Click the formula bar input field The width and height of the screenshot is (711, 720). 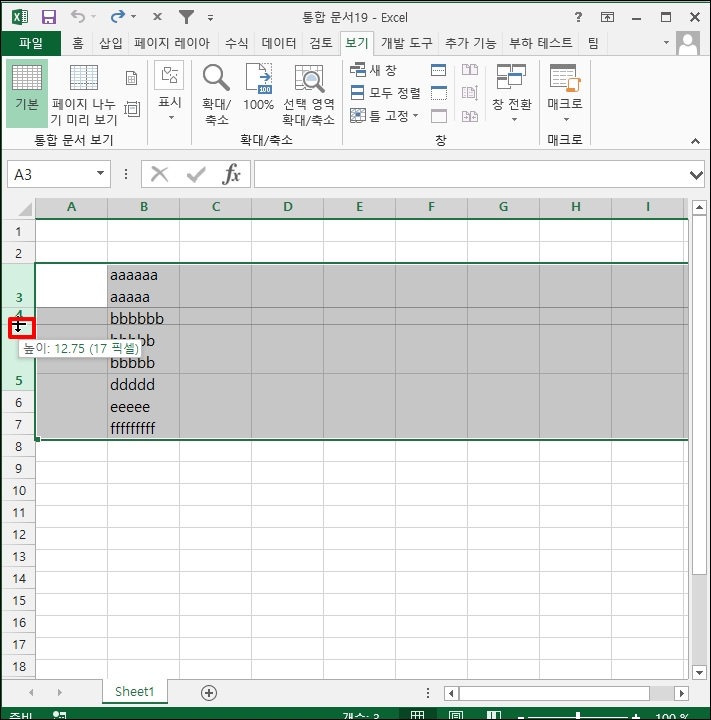tap(471, 174)
